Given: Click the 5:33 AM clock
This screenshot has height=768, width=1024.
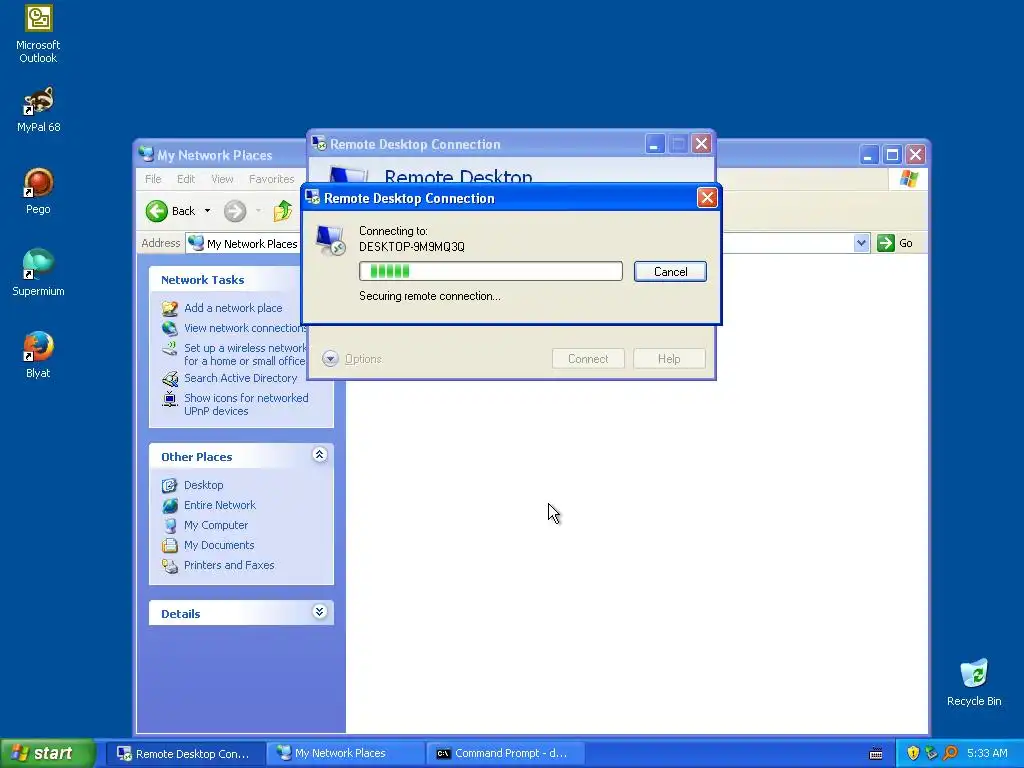Looking at the screenshot, I should (x=987, y=753).
